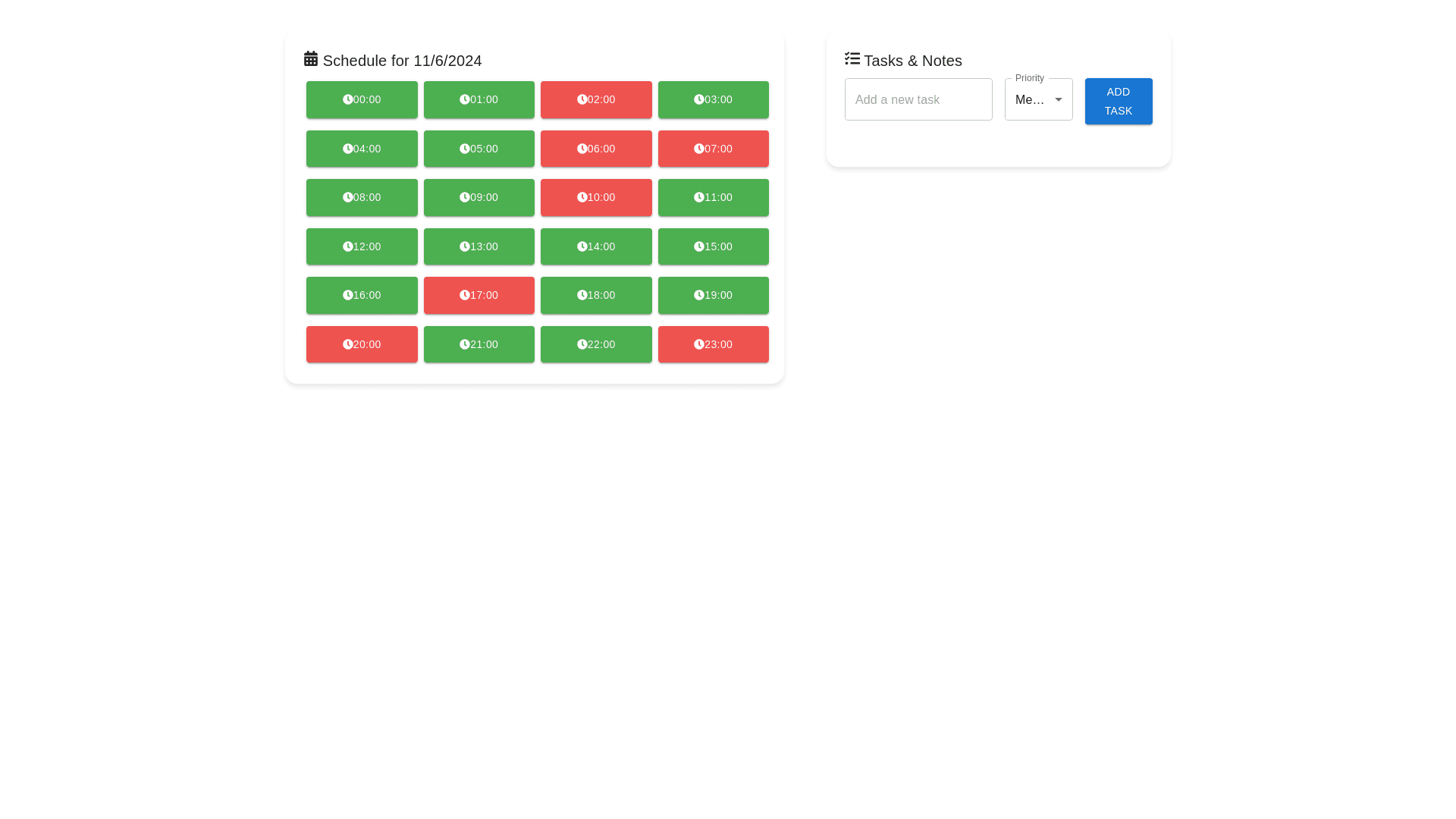The image size is (1456, 819).
Task: Click the clock icon in 13:00 slot
Action: pyautogui.click(x=464, y=246)
